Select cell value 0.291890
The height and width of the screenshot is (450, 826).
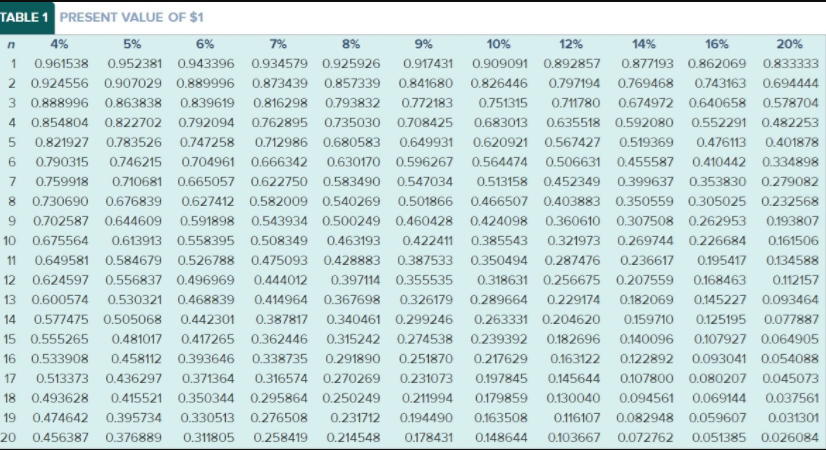pyautogui.click(x=352, y=359)
